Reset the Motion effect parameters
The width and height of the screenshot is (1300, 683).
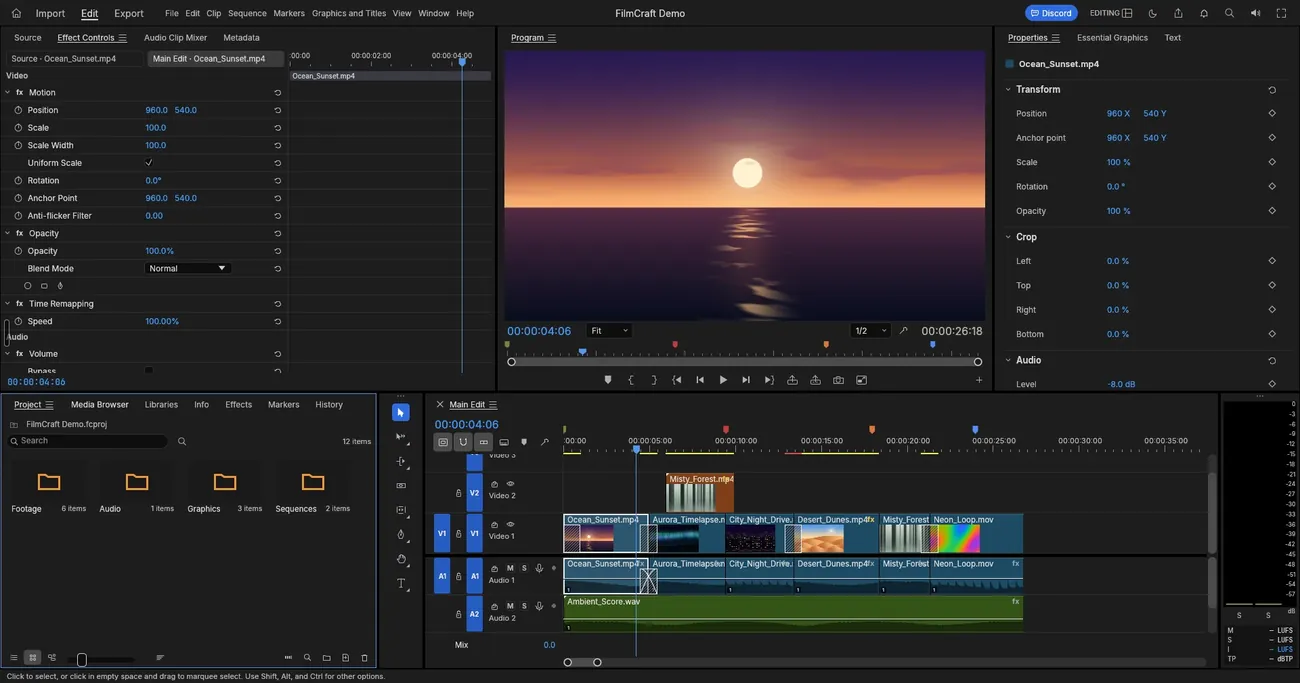click(x=277, y=93)
